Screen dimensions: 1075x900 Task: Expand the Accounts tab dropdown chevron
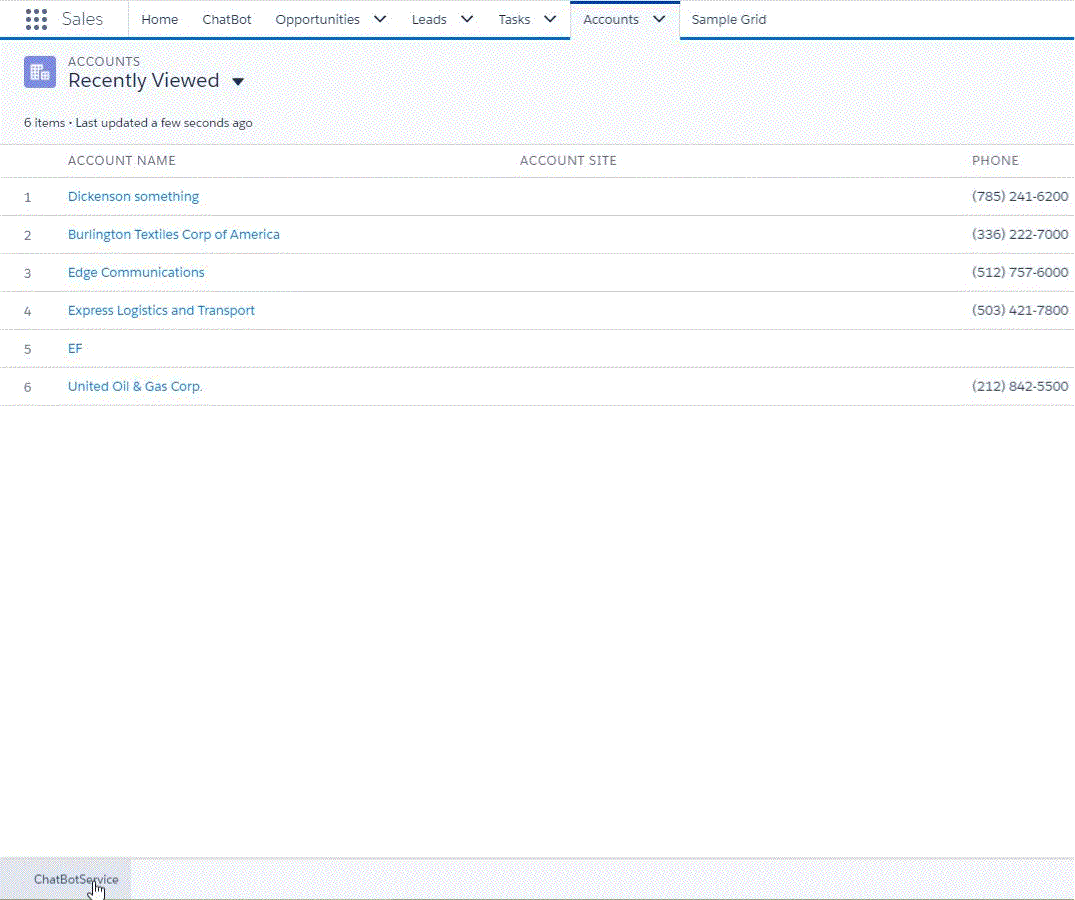click(x=658, y=19)
